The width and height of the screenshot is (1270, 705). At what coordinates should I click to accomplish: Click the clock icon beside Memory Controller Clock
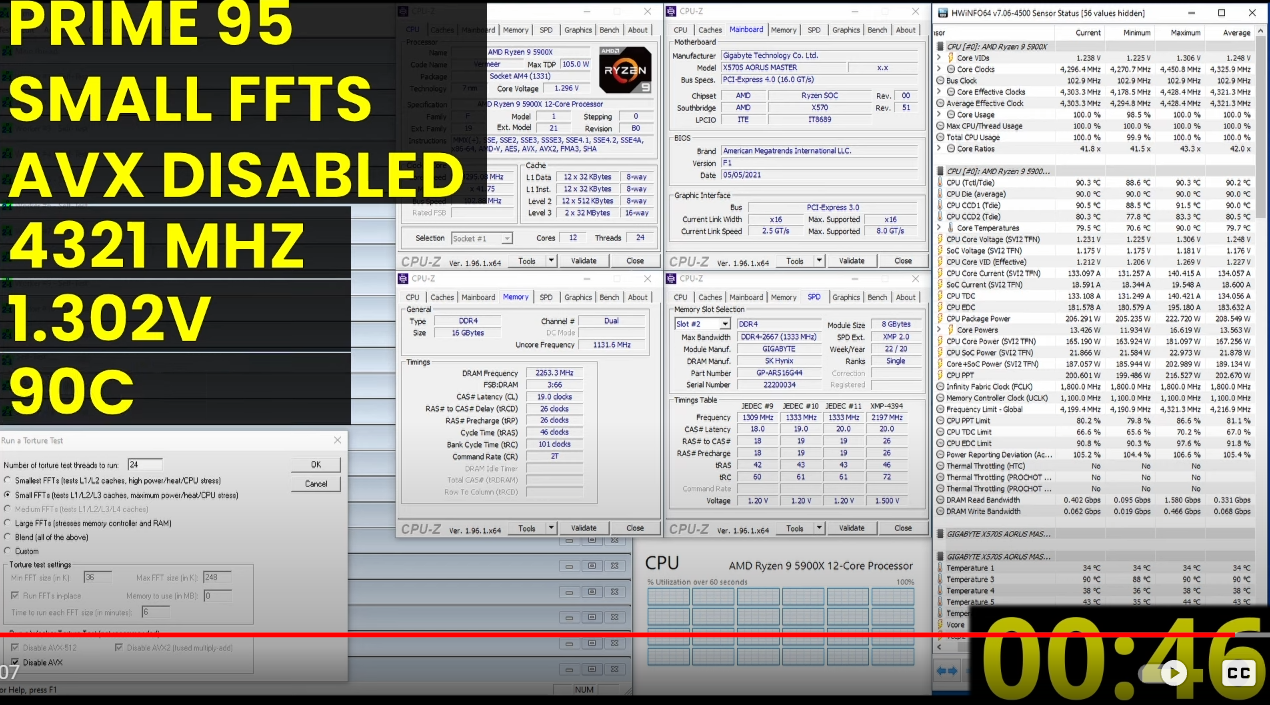pos(941,398)
